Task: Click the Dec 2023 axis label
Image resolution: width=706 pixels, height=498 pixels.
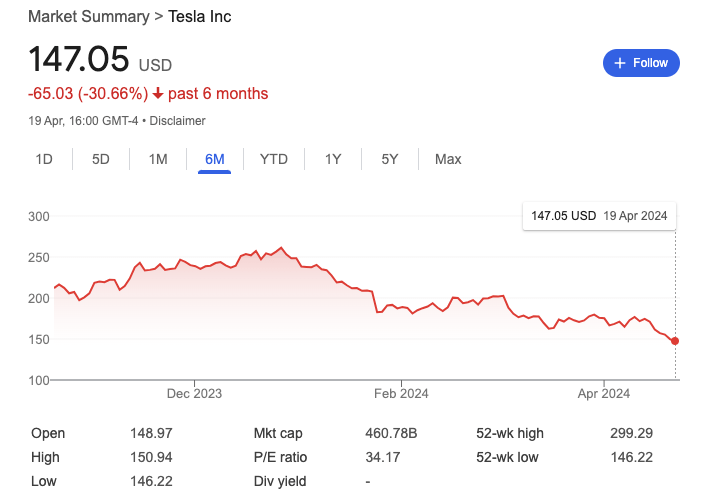Action: (194, 394)
